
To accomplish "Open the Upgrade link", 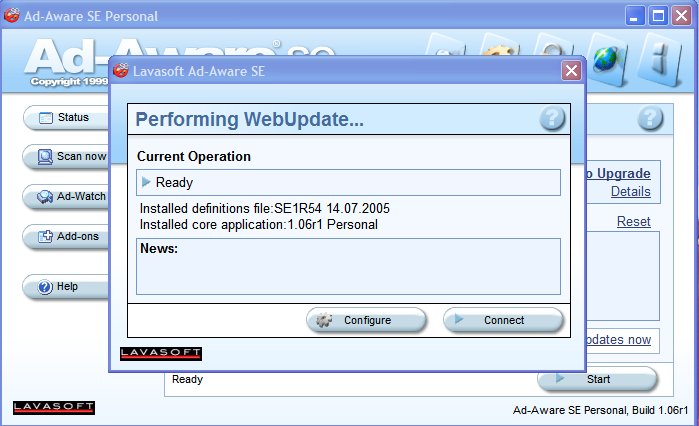I will coord(618,173).
